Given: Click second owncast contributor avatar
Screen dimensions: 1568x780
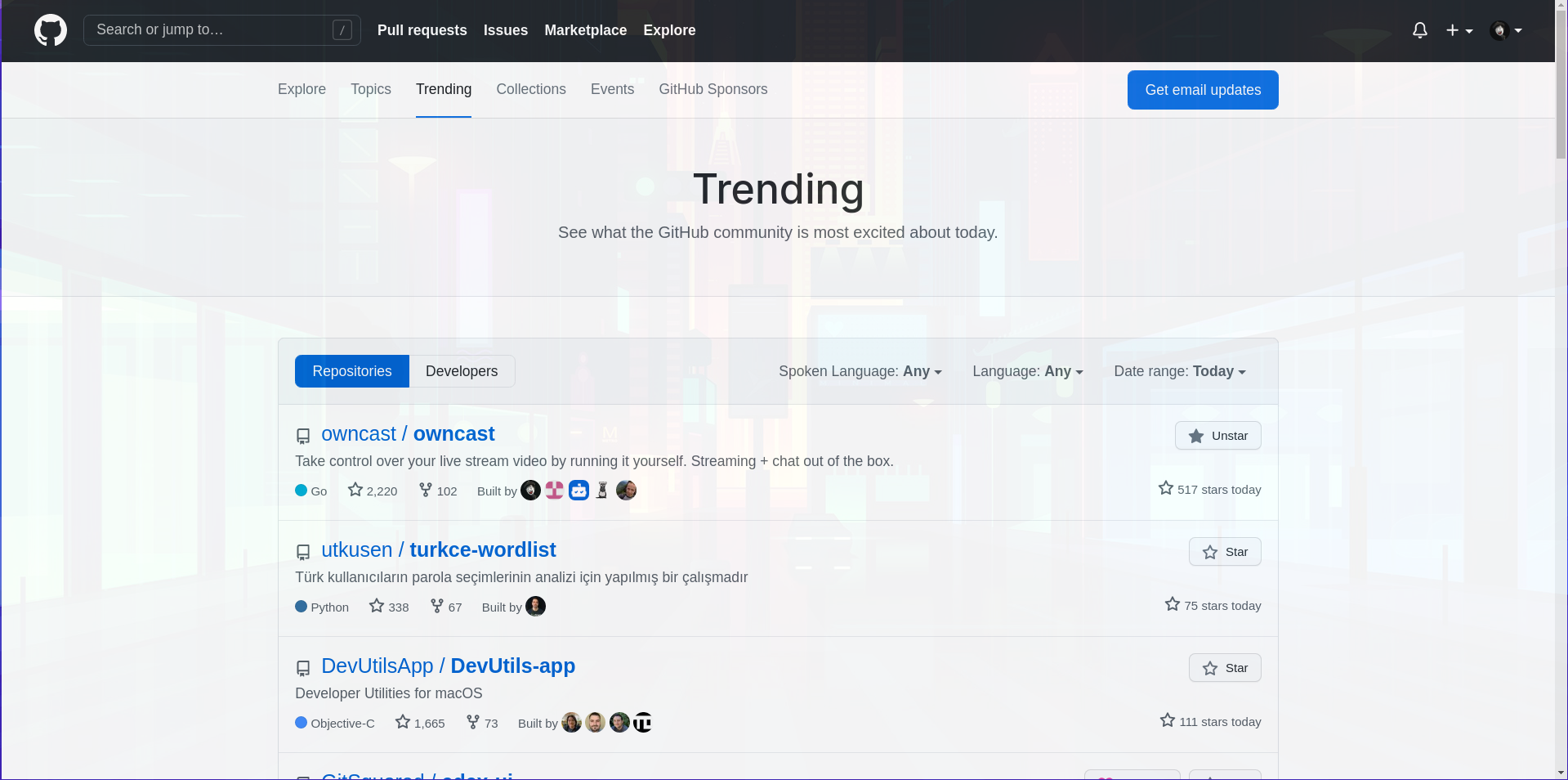Looking at the screenshot, I should tap(555, 490).
